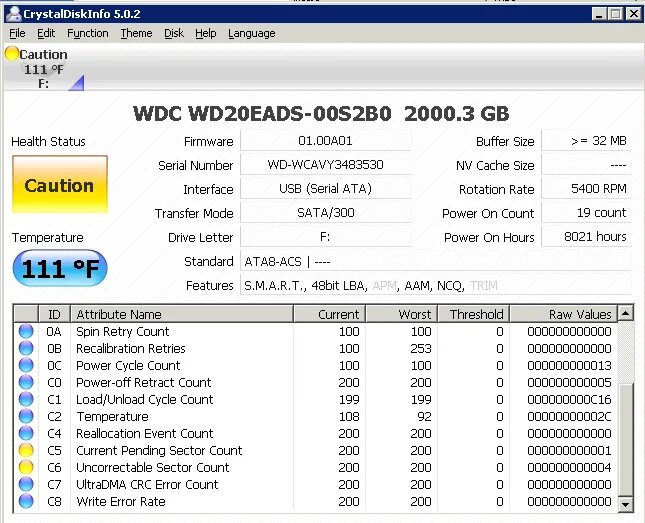The height and width of the screenshot is (523, 645).
Task: Click the Standard field ATA8-ACS
Action: [x=436, y=261]
